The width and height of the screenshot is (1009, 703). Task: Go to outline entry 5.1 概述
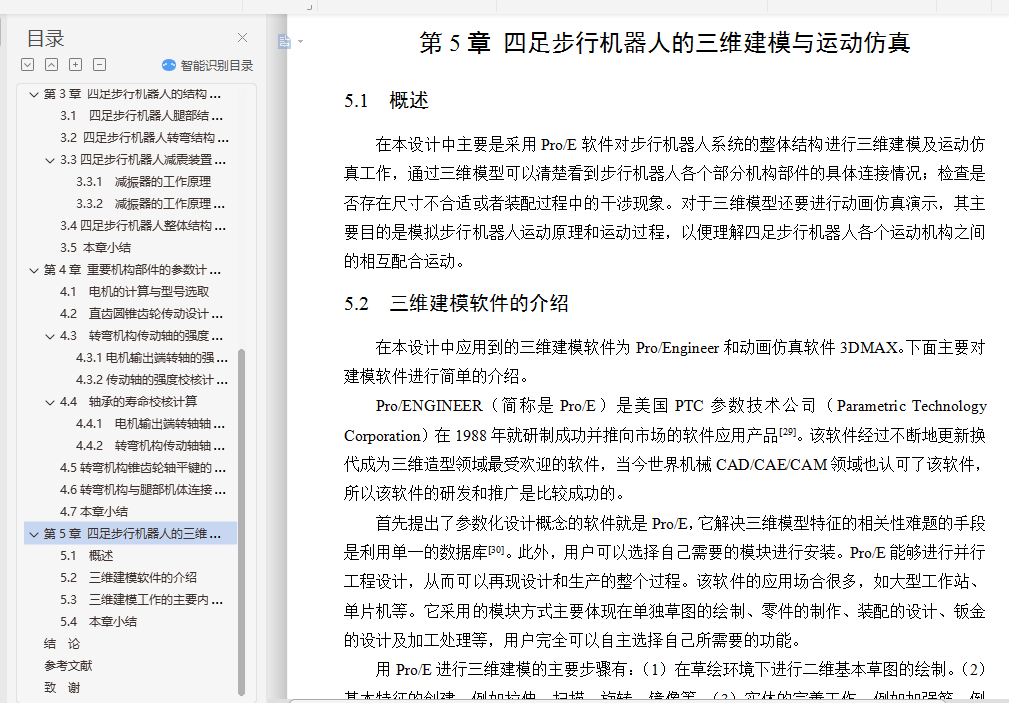click(87, 556)
